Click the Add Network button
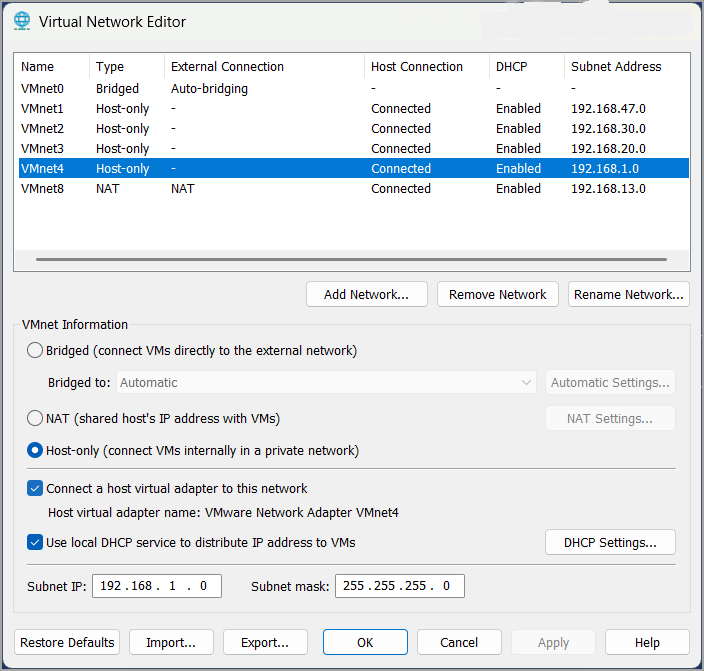This screenshot has width=704, height=671. pos(366,294)
